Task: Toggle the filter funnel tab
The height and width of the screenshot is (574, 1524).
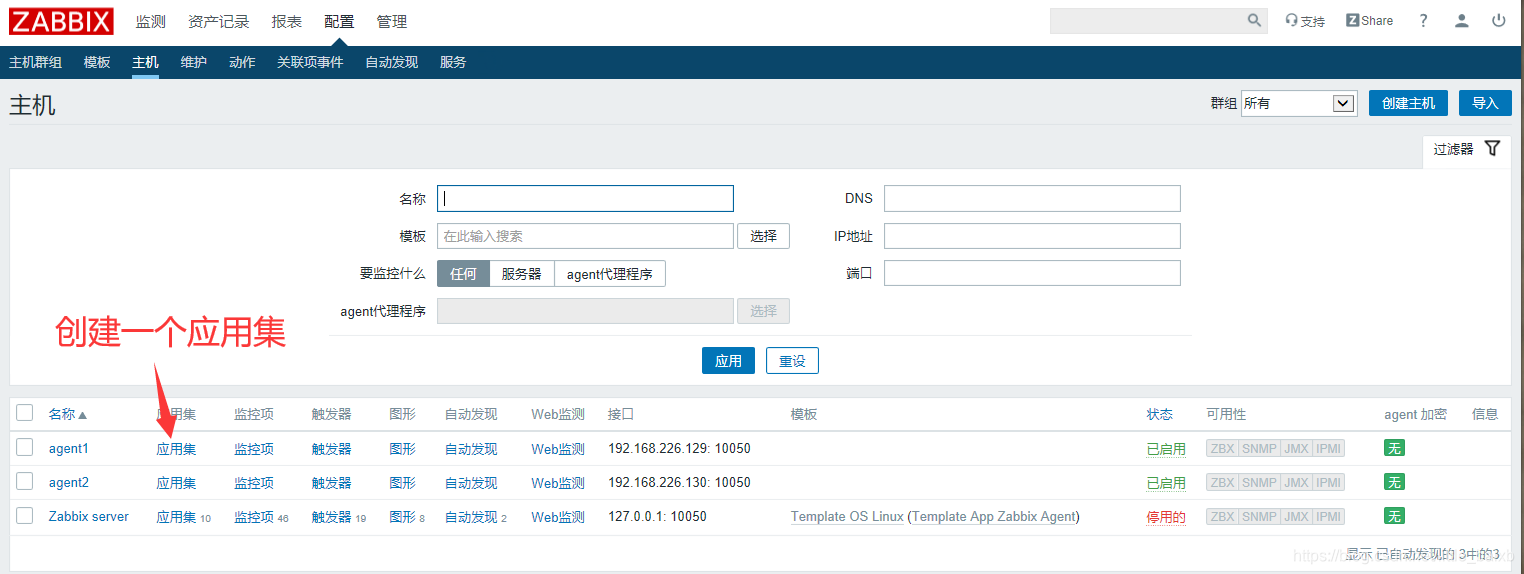Action: pos(1466,149)
